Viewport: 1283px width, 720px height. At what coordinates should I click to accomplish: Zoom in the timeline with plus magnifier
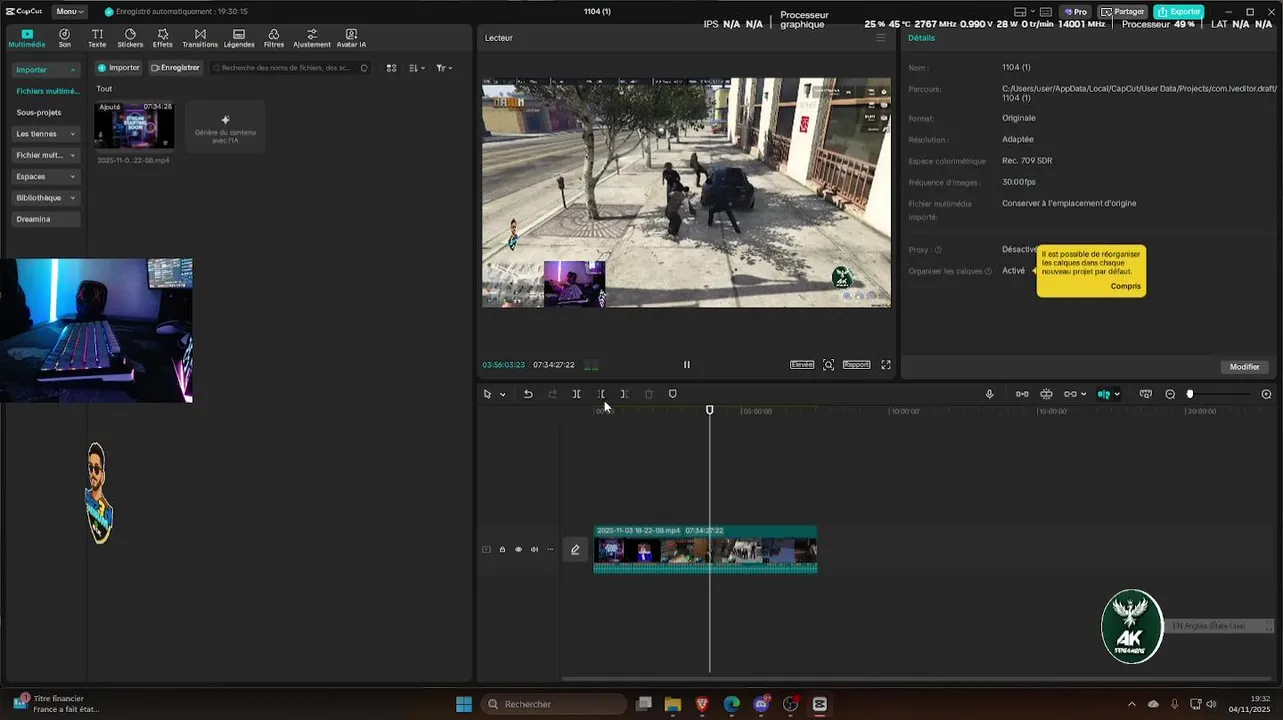click(1266, 394)
